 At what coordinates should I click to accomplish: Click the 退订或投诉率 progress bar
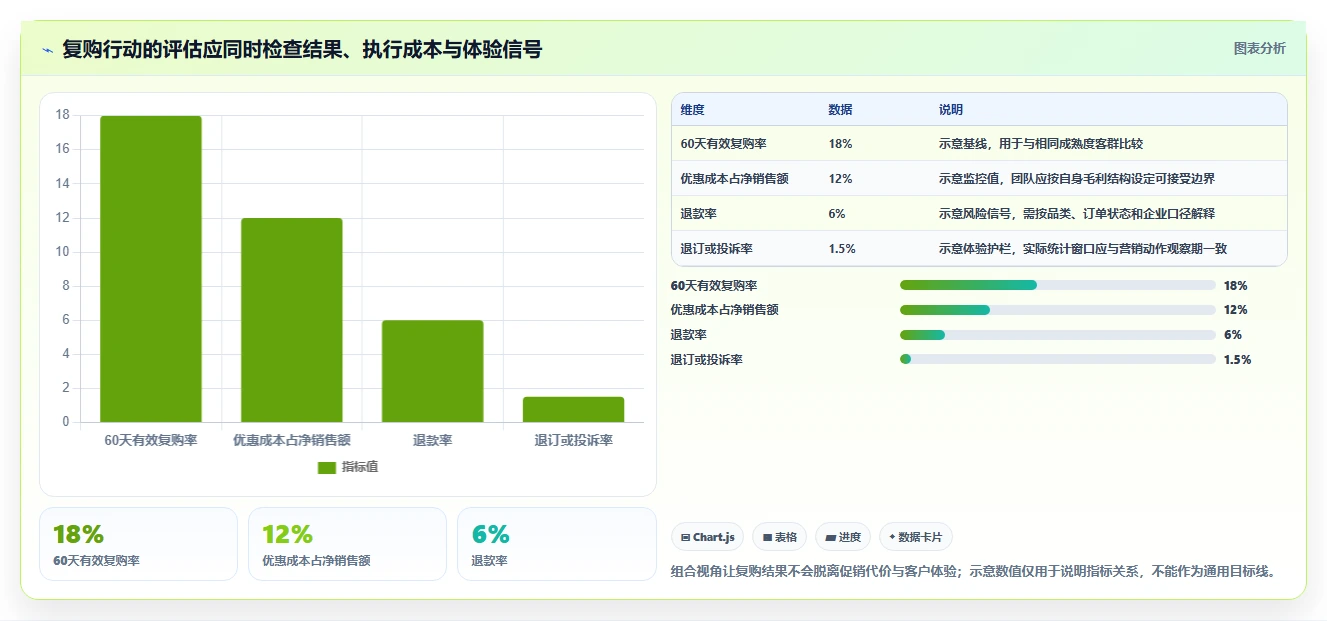(x=1057, y=359)
